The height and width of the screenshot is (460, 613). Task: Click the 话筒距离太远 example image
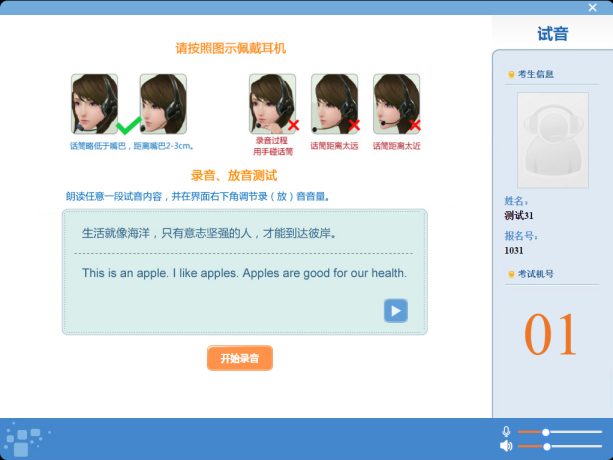334,104
